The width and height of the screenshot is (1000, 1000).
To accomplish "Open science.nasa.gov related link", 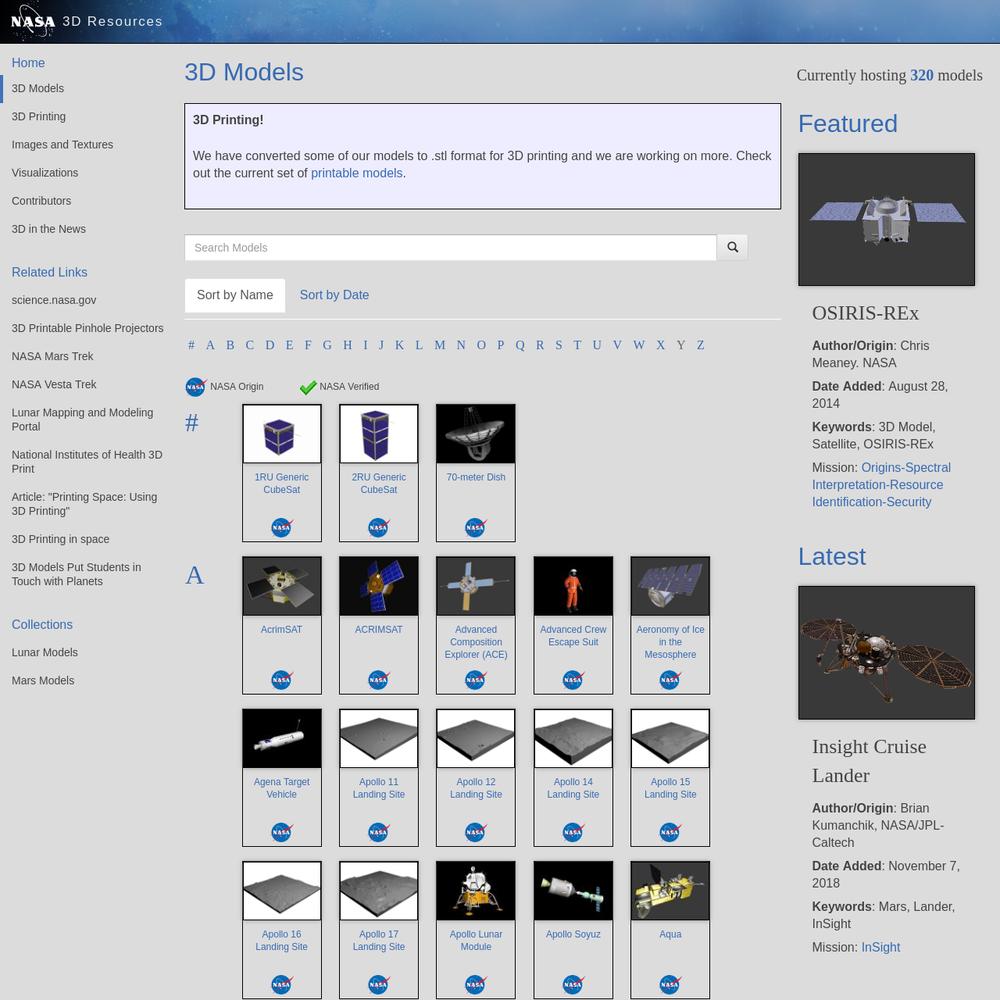I will coord(54,300).
